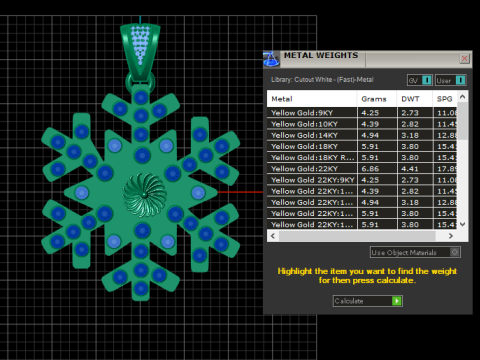The image size is (480, 360).
Task: Click the Use Object Materials gear icon
Action: pyautogui.click(x=455, y=252)
